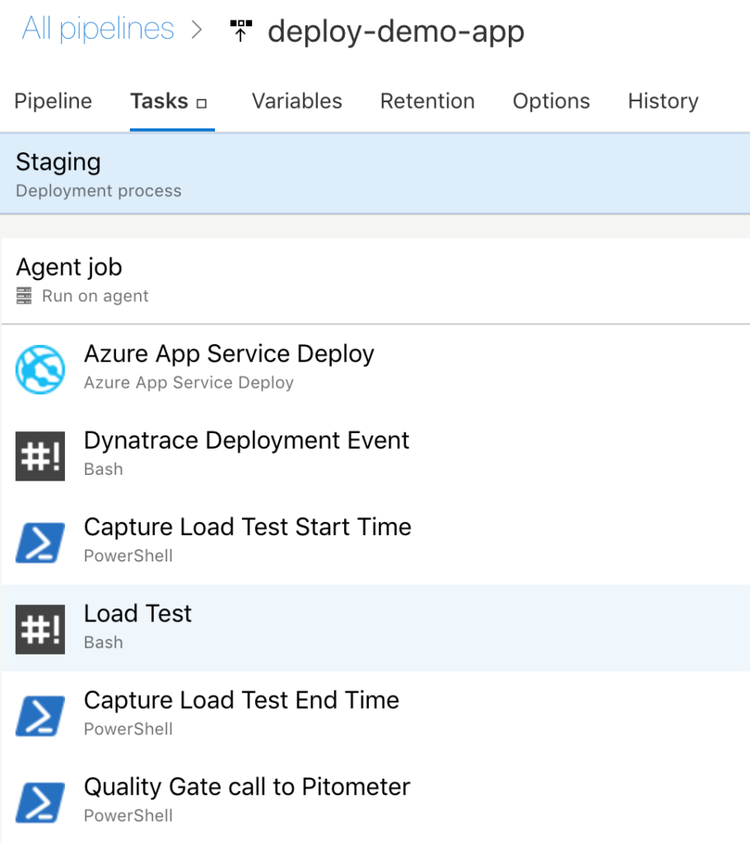The image size is (750, 843).
Task: Select the Agent job row
Action: 68,267
